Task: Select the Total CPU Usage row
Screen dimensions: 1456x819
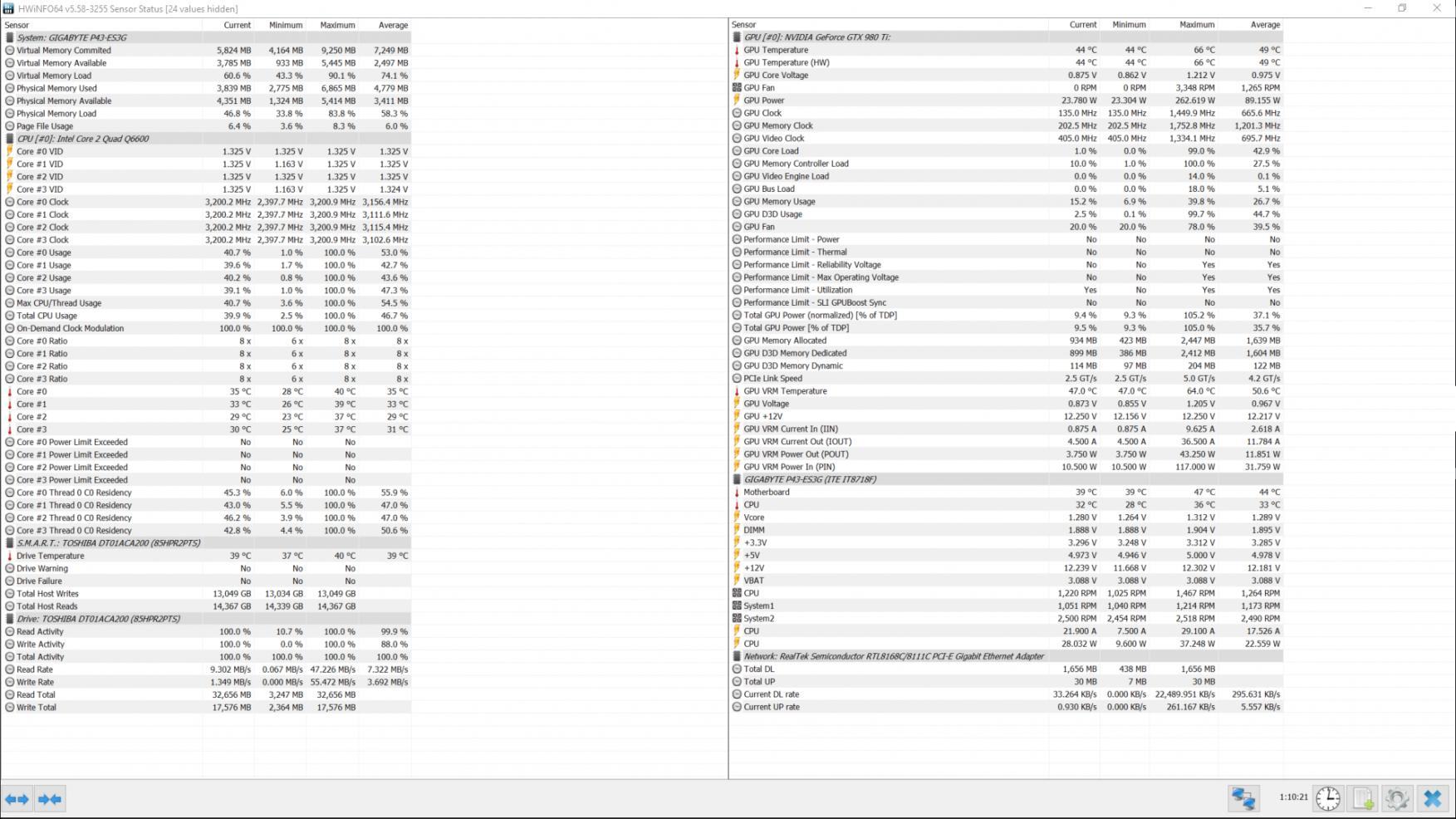Action: pyautogui.click(x=206, y=316)
